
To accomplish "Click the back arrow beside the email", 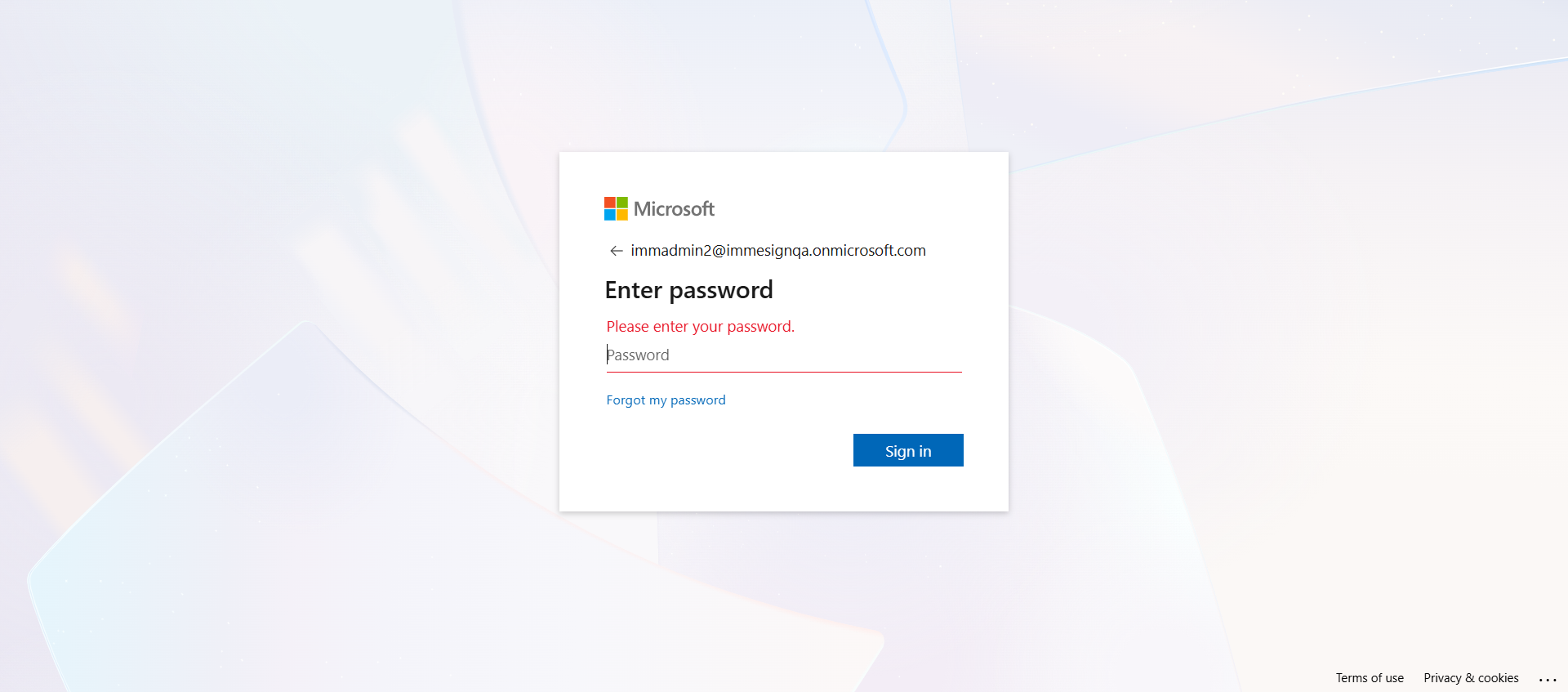I will click(x=616, y=251).
